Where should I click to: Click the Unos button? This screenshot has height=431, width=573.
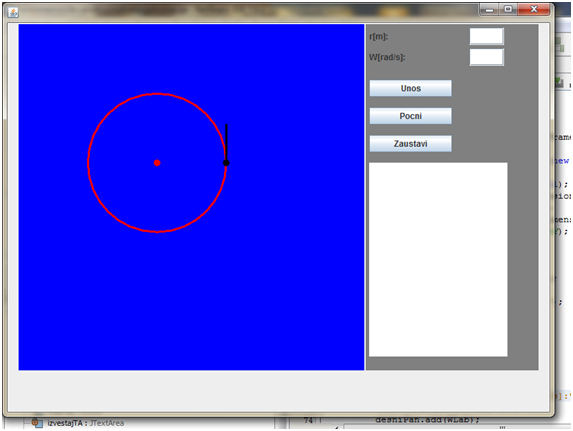[x=410, y=88]
